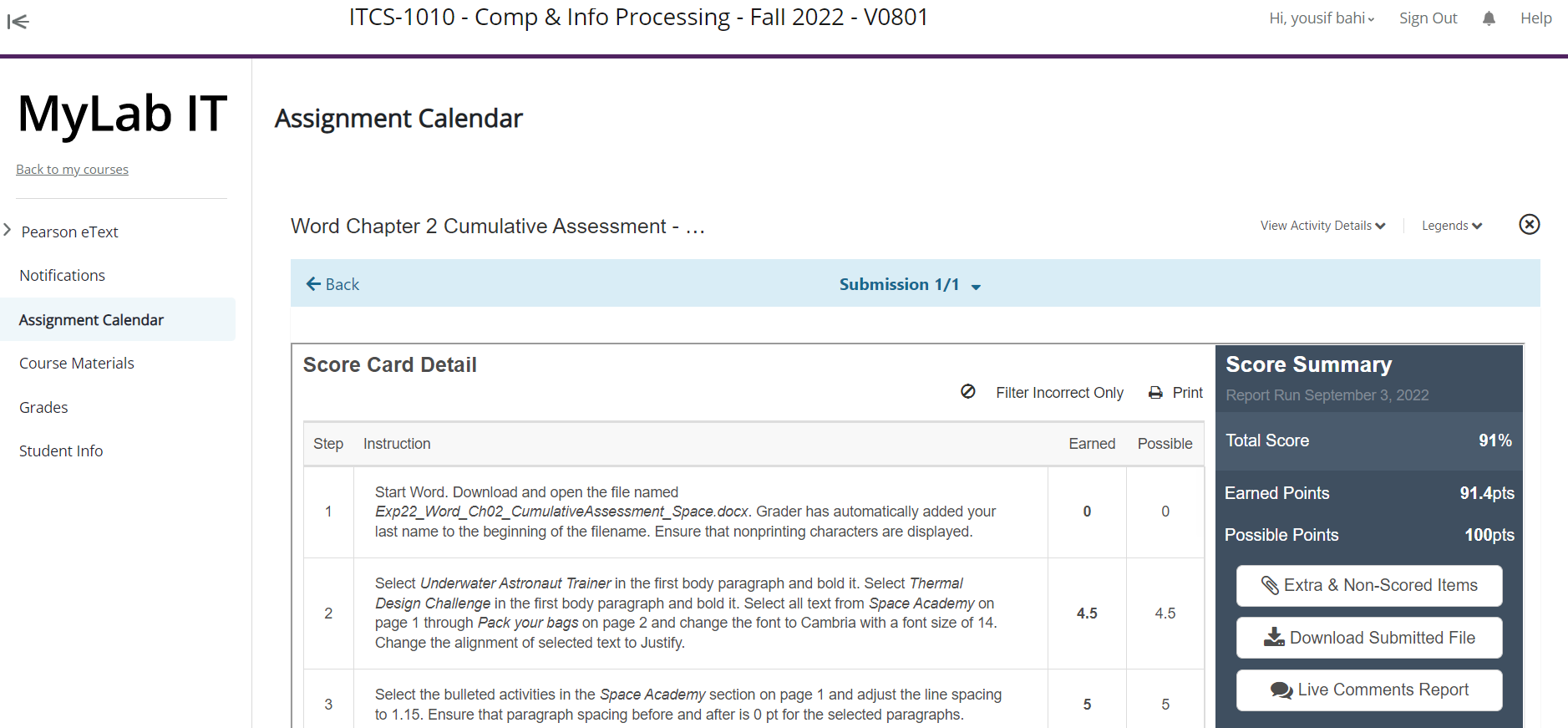Click the download icon for the submitted file
This screenshot has height=728, width=1568.
[x=1274, y=637]
